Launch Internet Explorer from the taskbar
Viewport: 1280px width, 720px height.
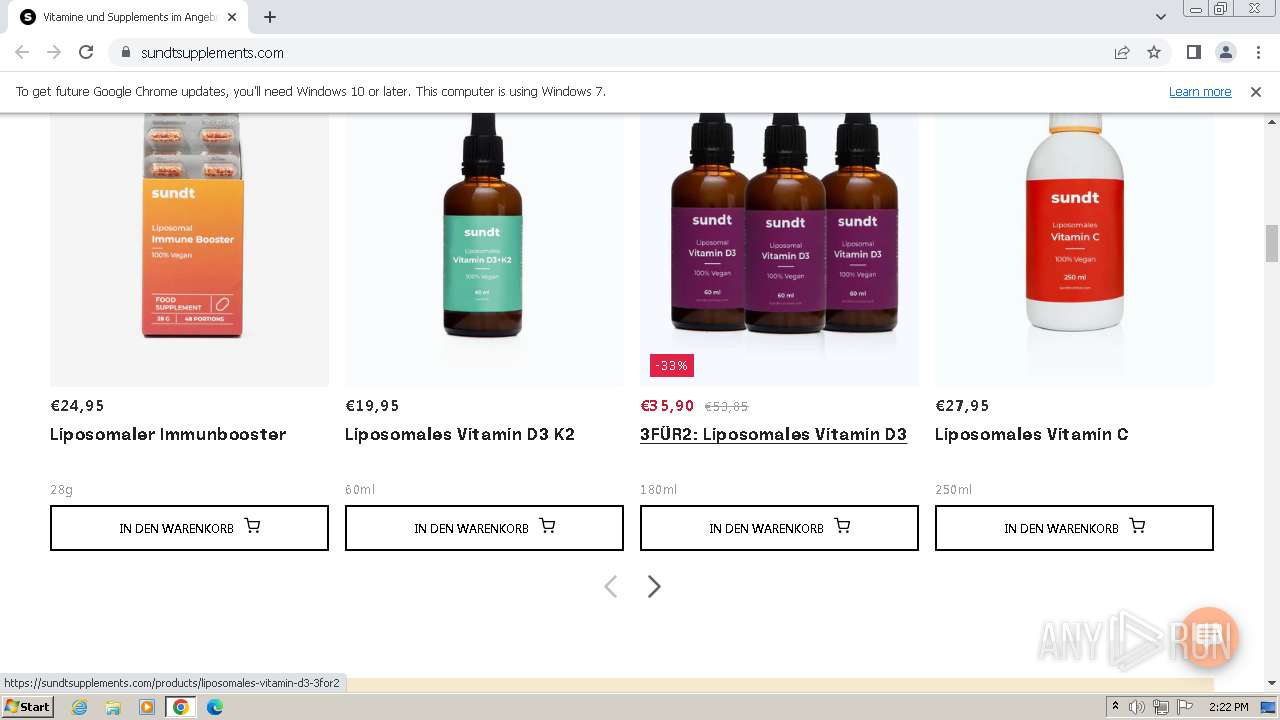click(x=79, y=707)
